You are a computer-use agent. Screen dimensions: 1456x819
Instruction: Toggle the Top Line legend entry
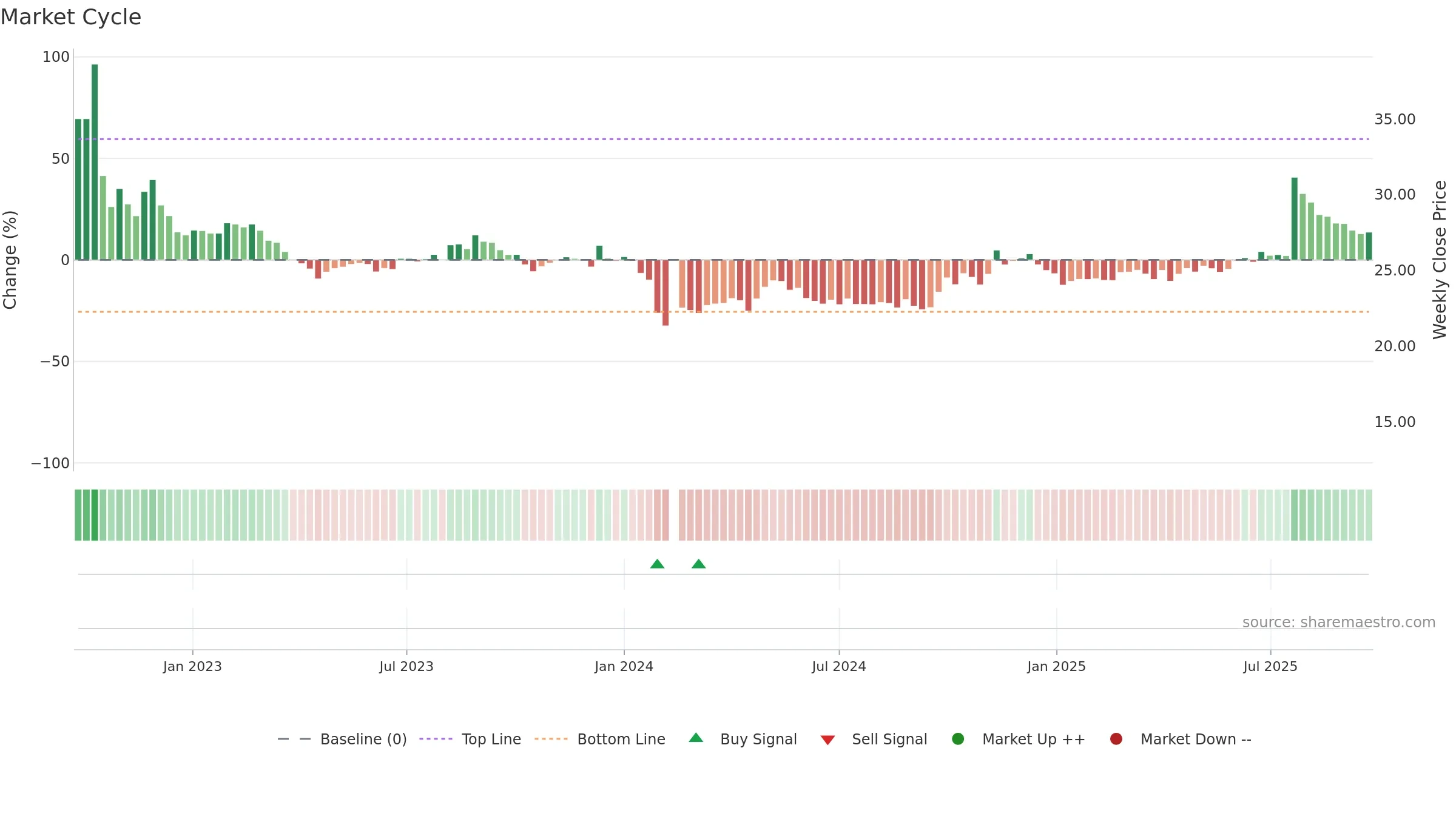click(470, 739)
